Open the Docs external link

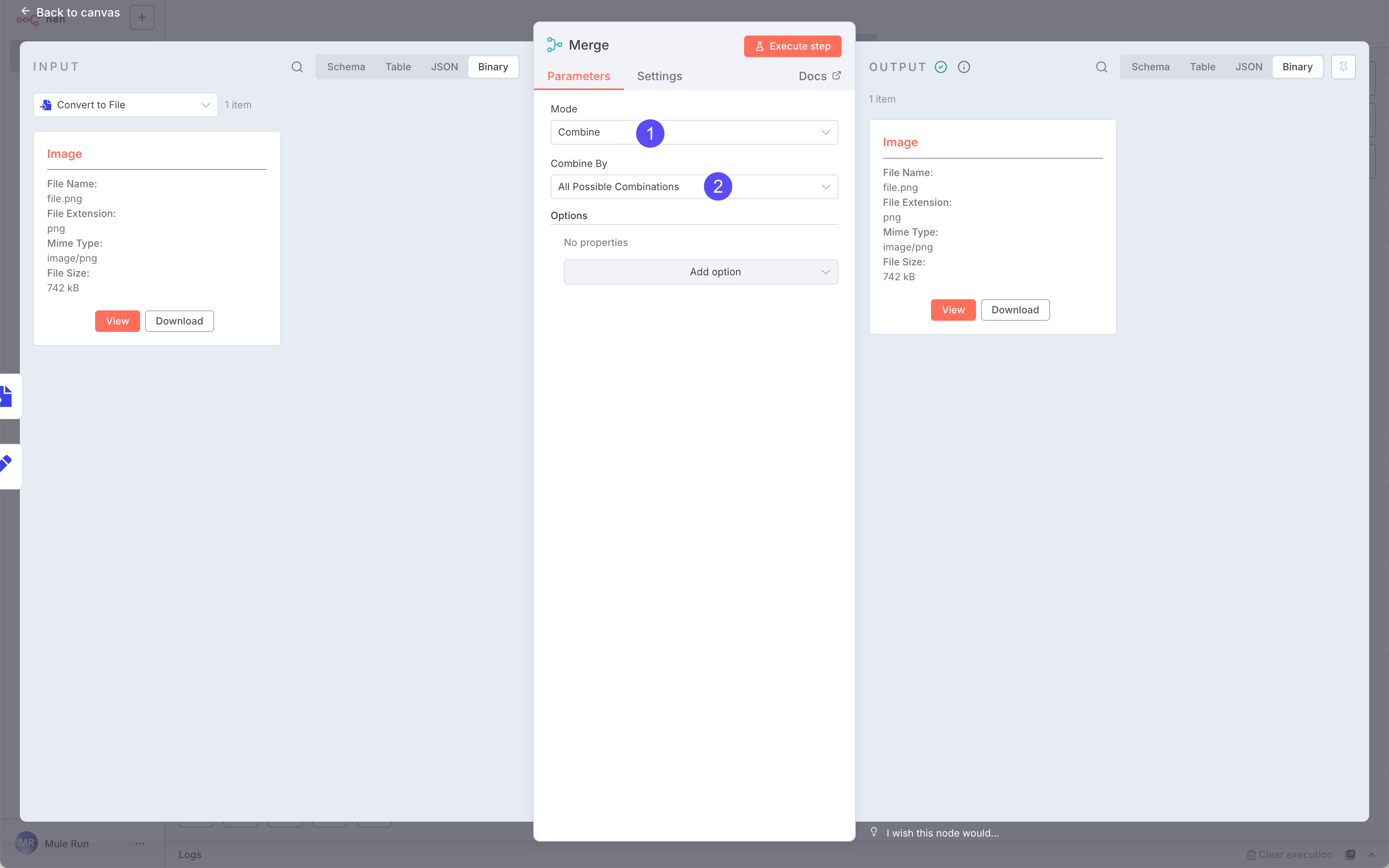[x=820, y=76]
